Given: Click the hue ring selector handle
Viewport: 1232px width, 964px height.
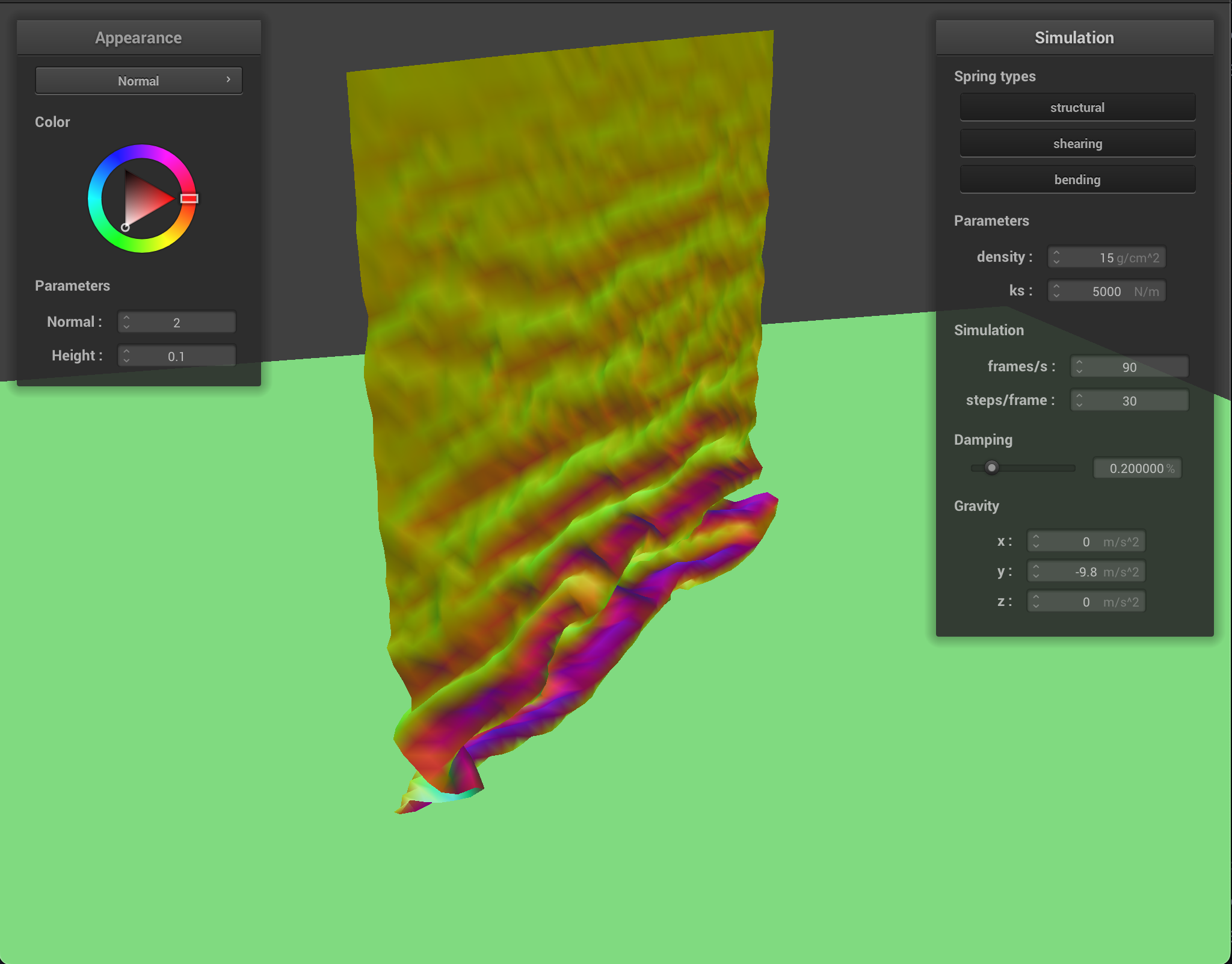Looking at the screenshot, I should point(189,199).
